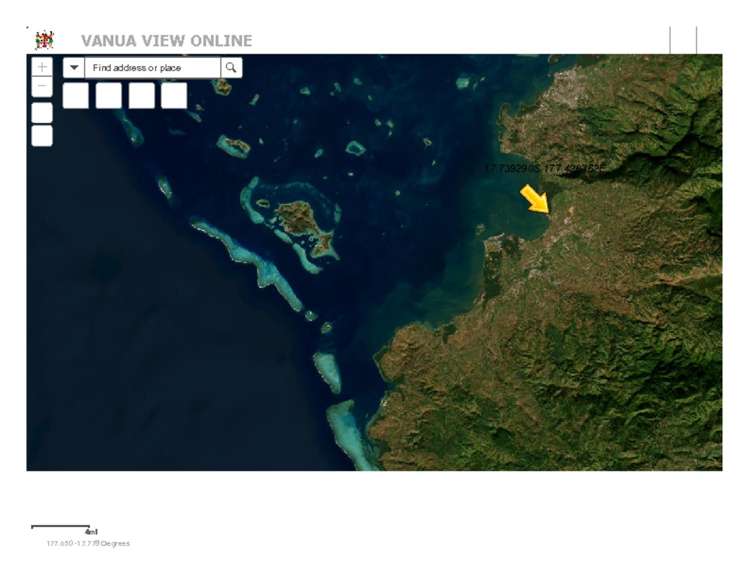749x579 pixels.
Task: Click the 'Degrees' coordinate readout
Action: (x=88, y=544)
